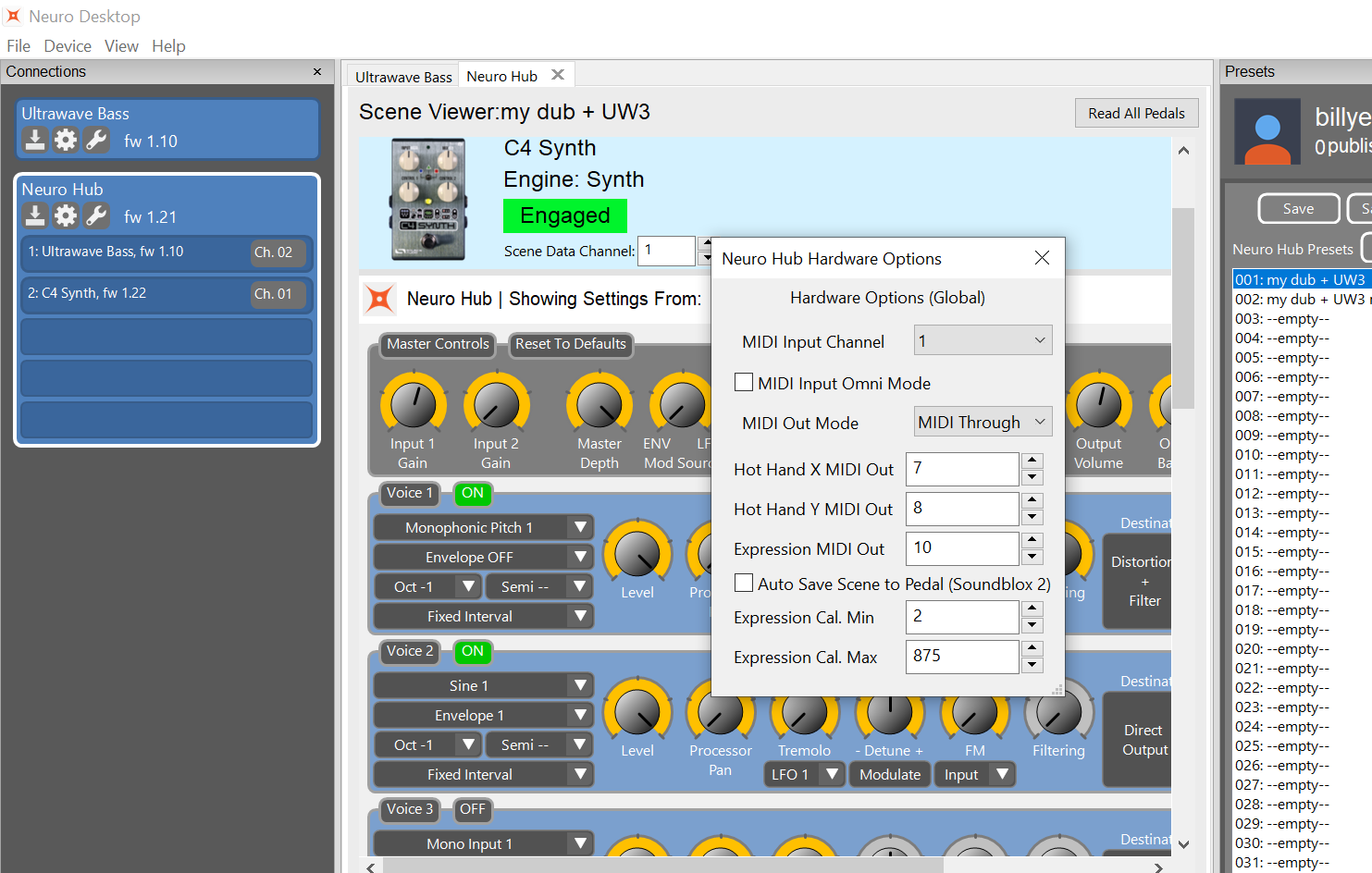Open Ultrawave Bass settings gear icon
The height and width of the screenshot is (873, 1372).
pos(66,140)
